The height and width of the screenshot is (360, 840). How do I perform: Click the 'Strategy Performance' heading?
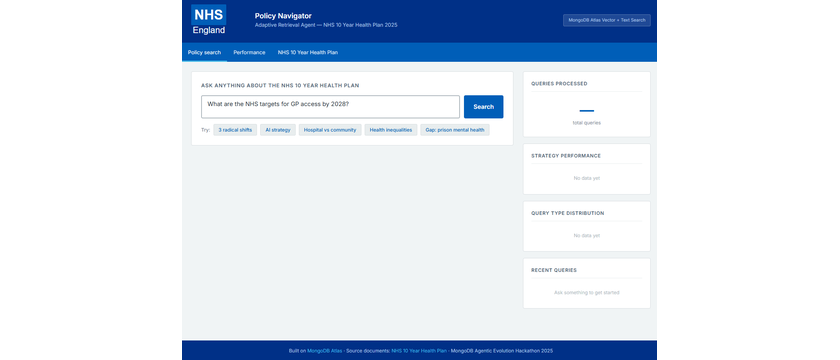pyautogui.click(x=566, y=156)
